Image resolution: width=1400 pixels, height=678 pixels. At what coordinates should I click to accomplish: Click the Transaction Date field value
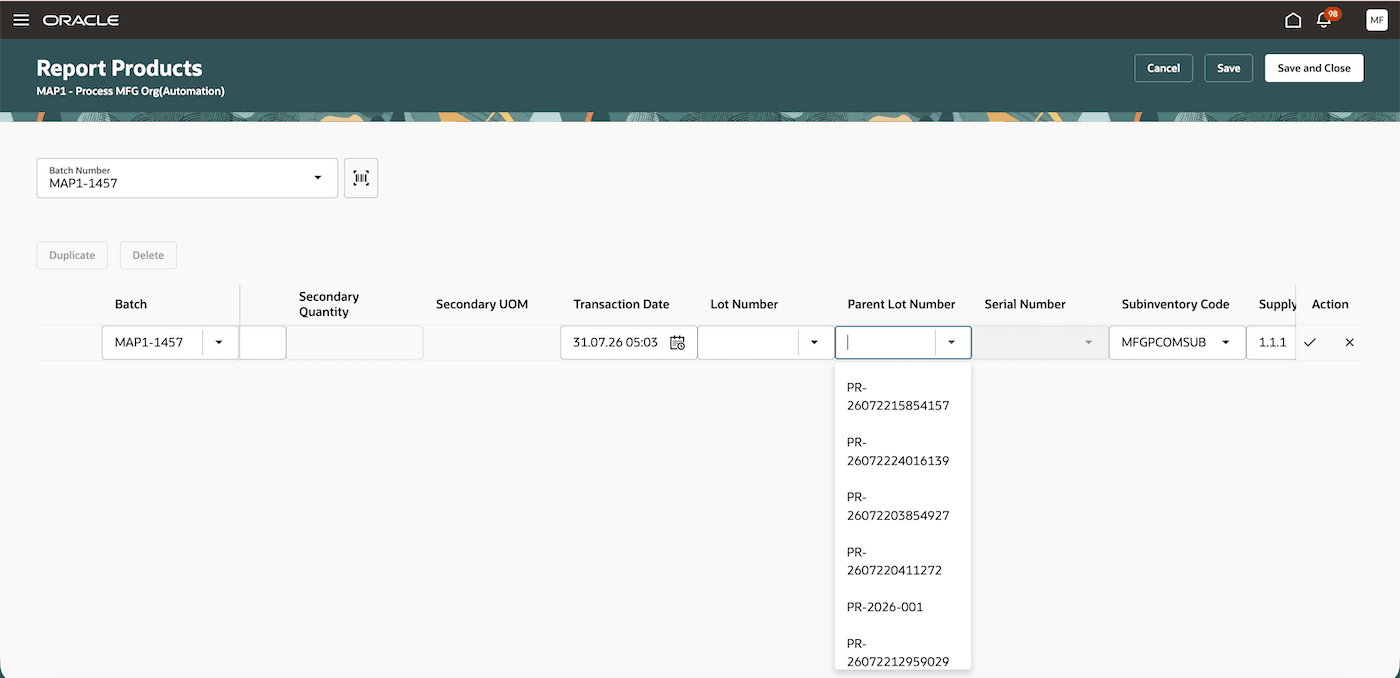[x=615, y=342]
